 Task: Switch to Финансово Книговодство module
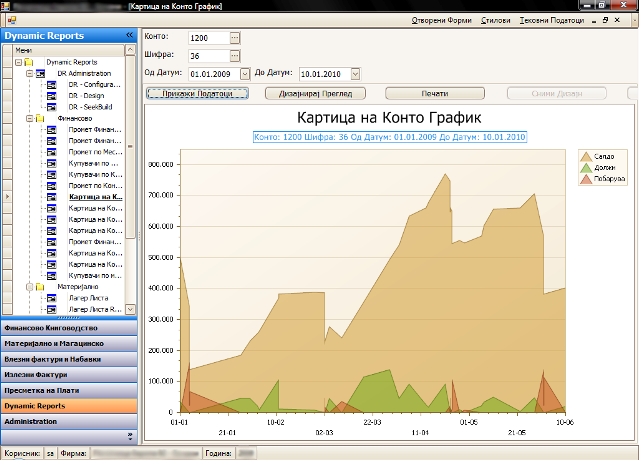tap(69, 328)
